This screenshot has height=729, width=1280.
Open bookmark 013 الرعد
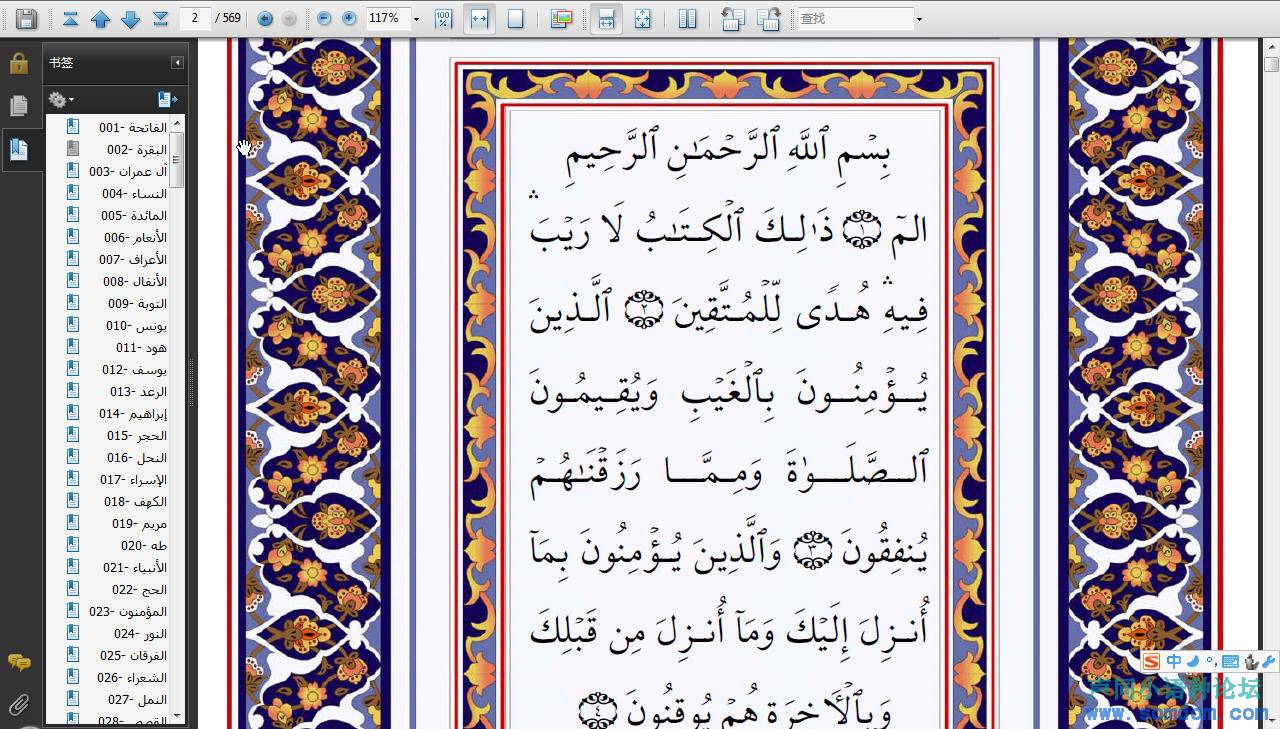pos(138,392)
